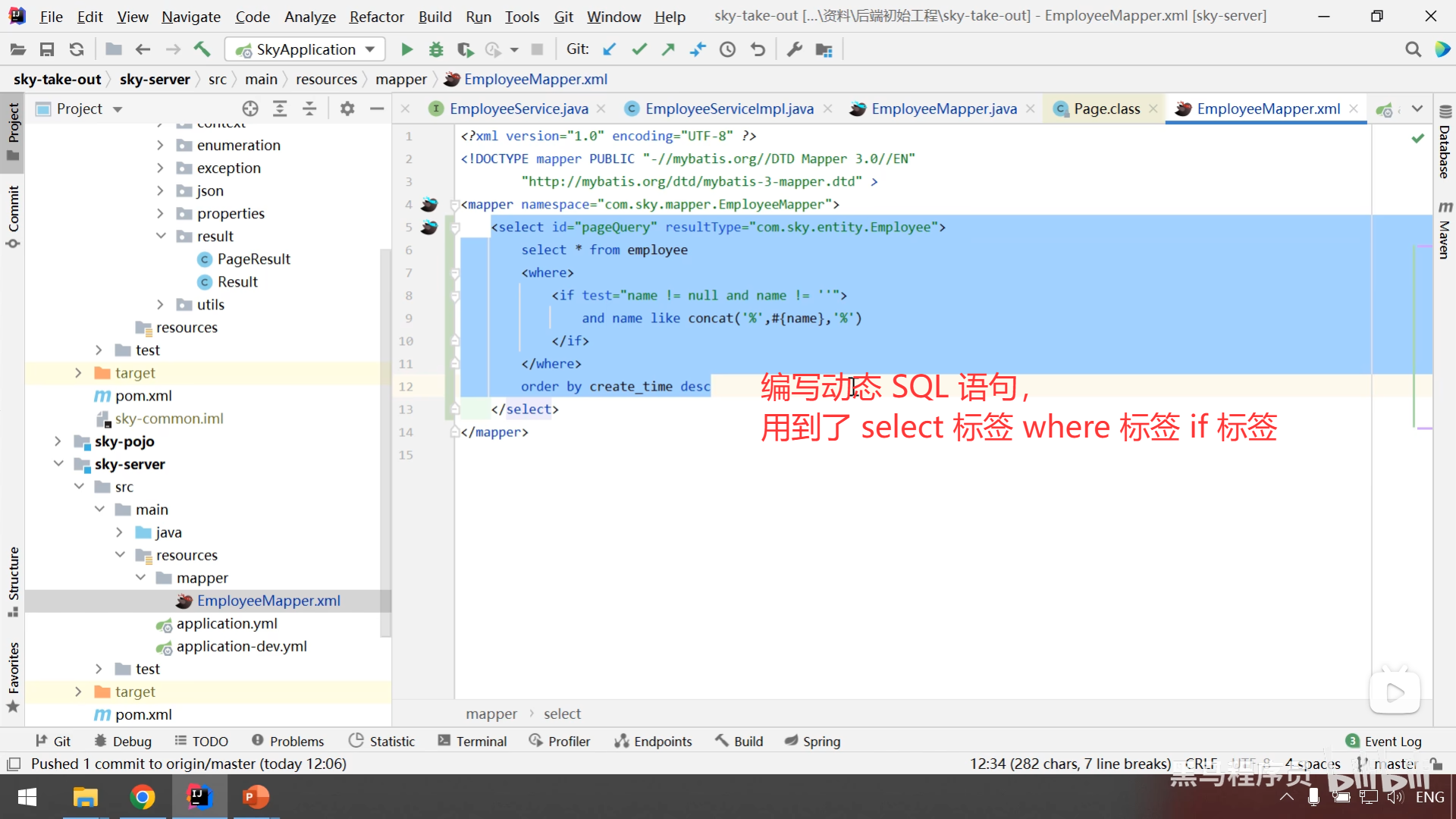Toggle the Commit tool window
The height and width of the screenshot is (819, 1456).
click(13, 216)
